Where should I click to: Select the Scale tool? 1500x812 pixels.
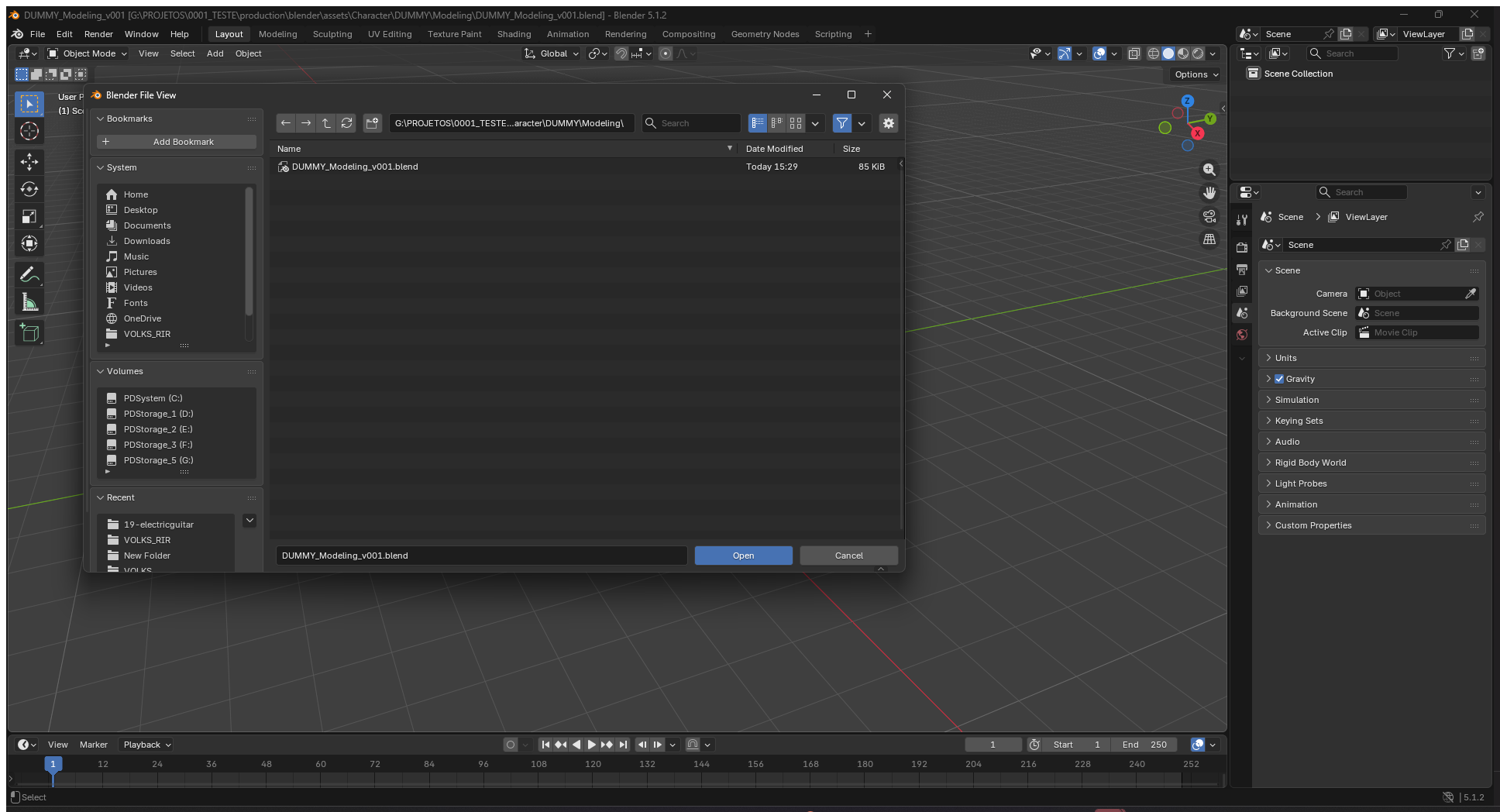click(x=29, y=217)
